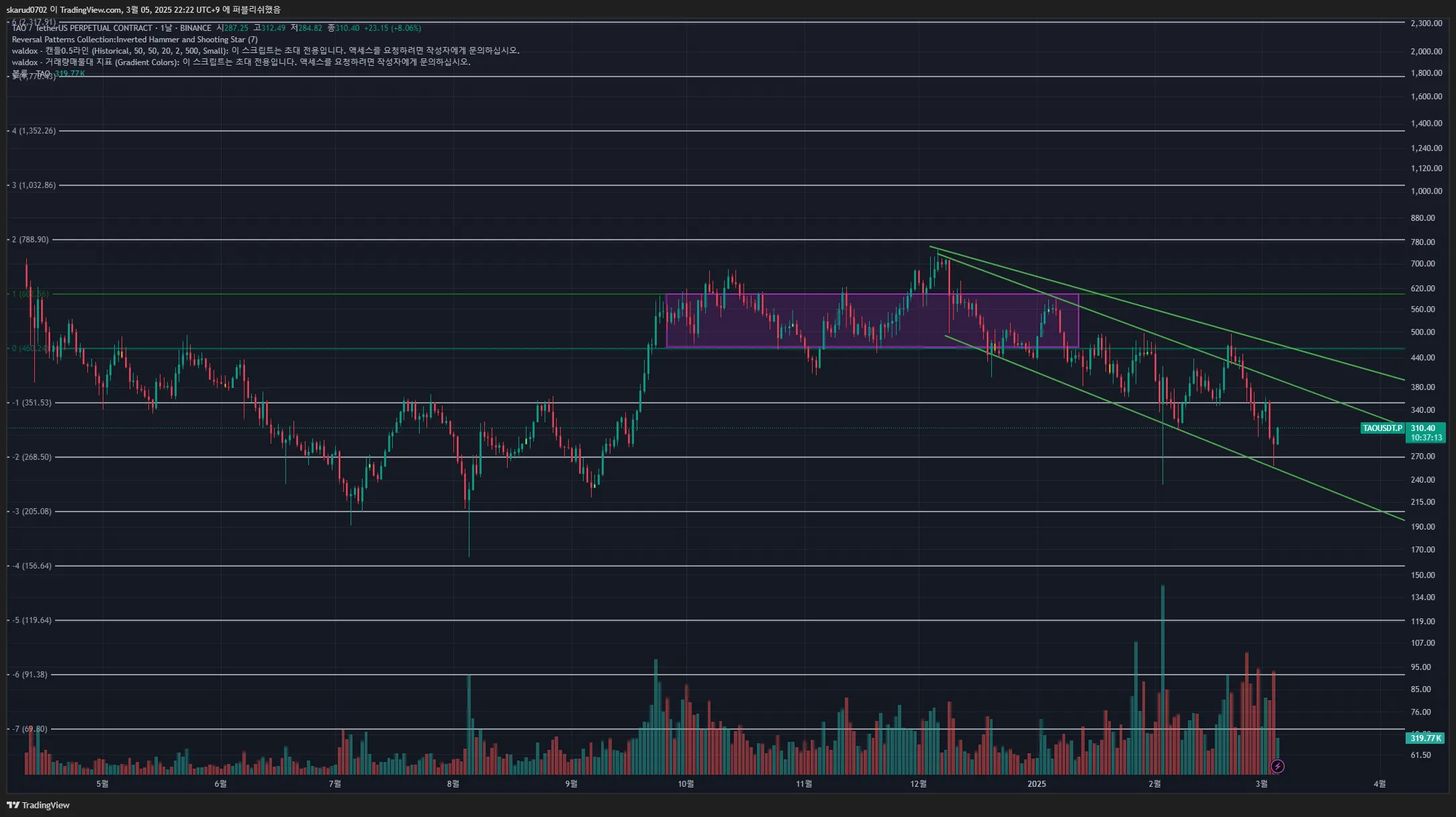
Task: Click the 8월 time axis label
Action: (x=453, y=784)
